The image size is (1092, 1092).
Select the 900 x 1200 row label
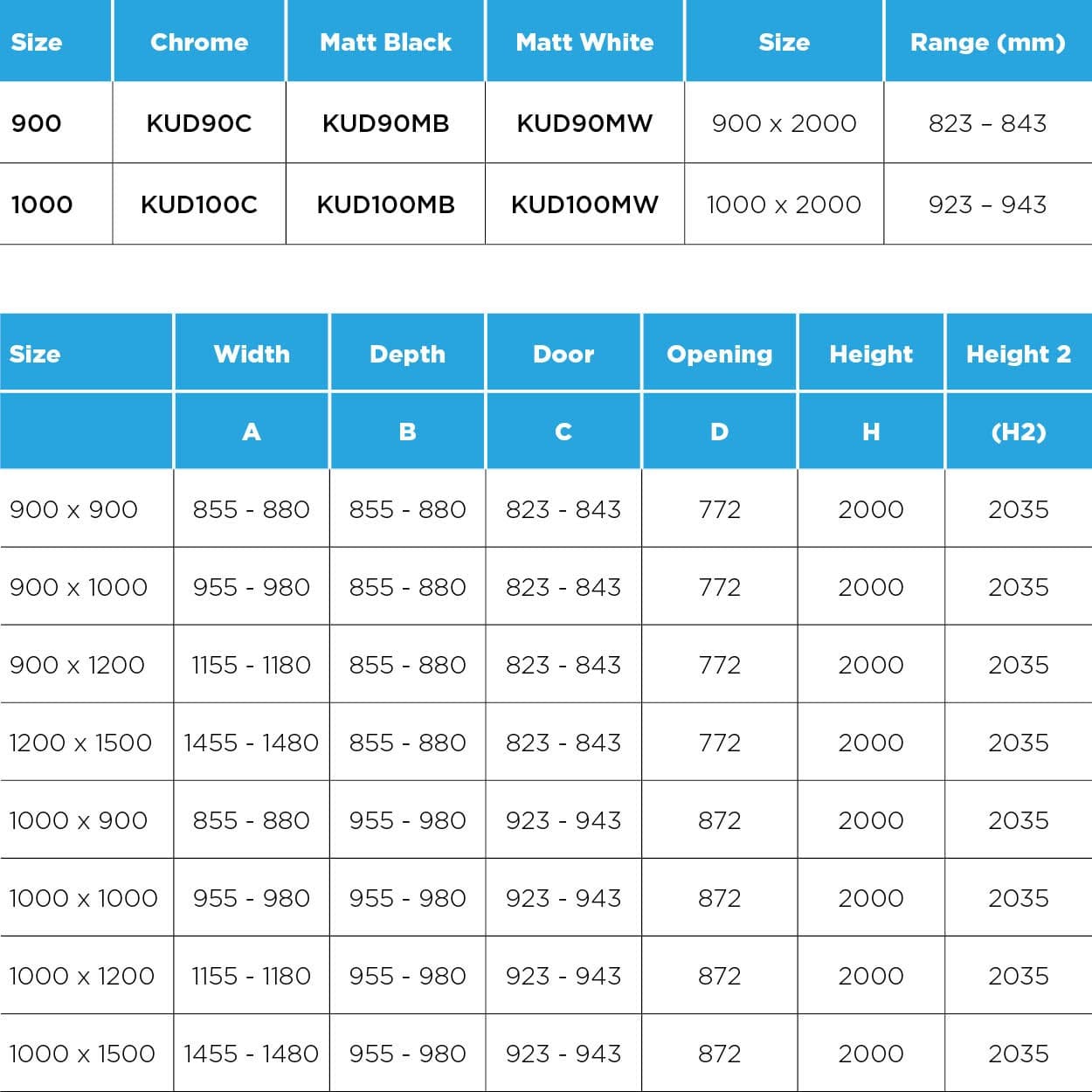coord(77,665)
